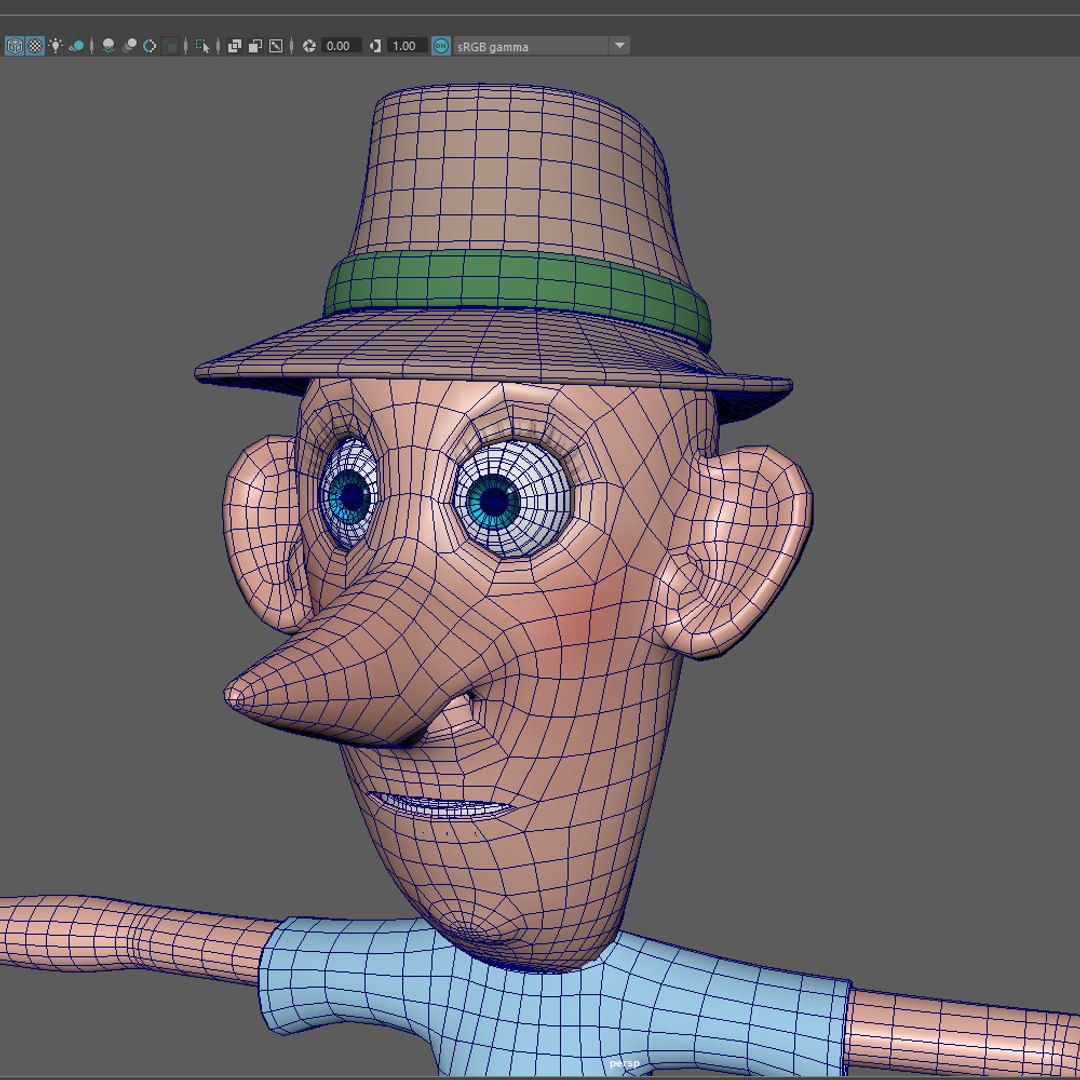Select the green hat band mesh
The height and width of the screenshot is (1080, 1080).
pyautogui.click(x=500, y=282)
